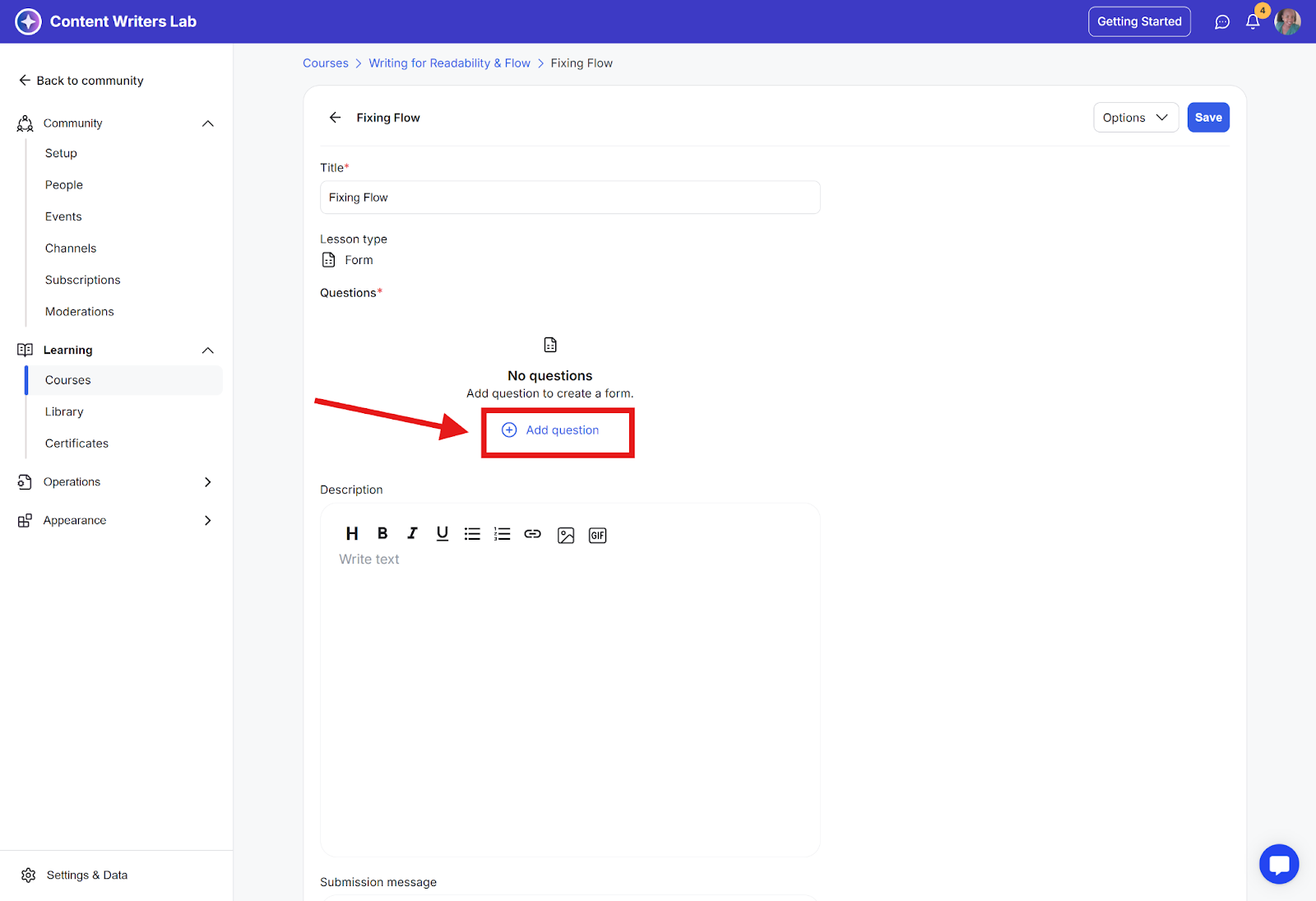Screen dimensions: 1316x901
Task: Click the Submission message label
Action: 378,882
